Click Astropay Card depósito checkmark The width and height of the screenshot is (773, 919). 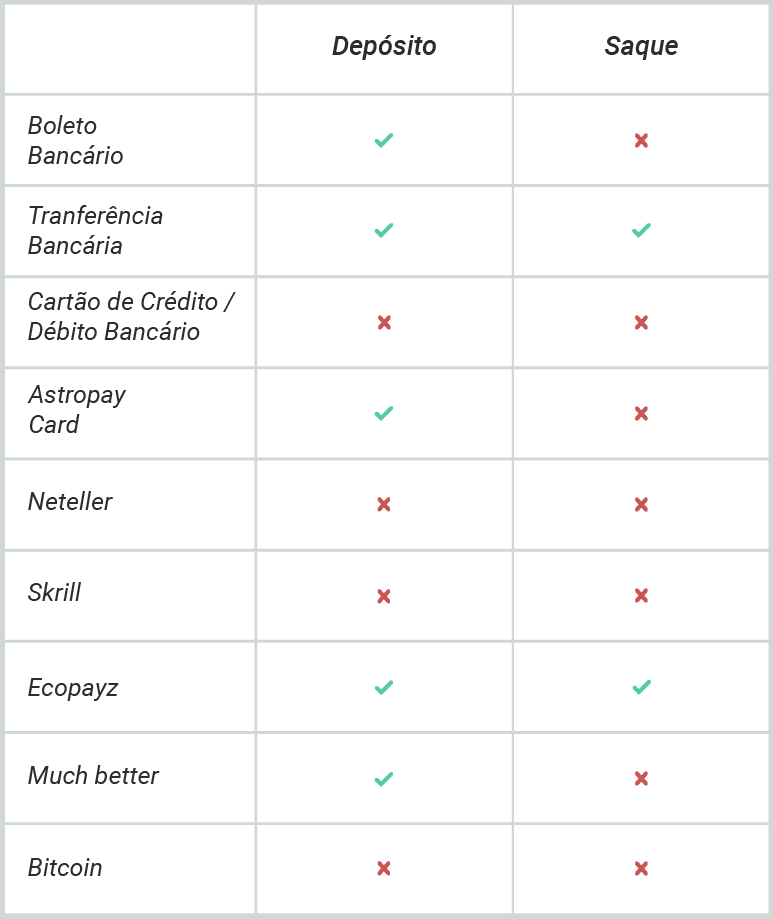point(384,414)
